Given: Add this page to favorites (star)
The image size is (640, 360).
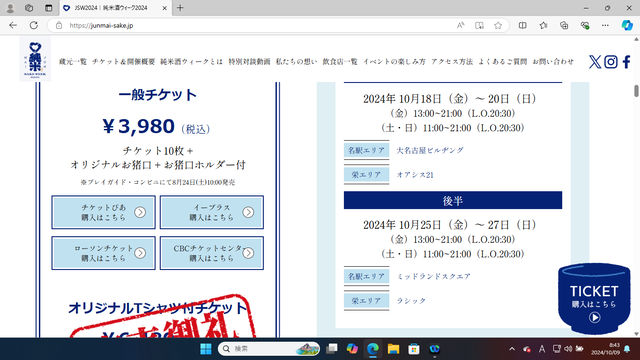Looking at the screenshot, I should [x=498, y=25].
